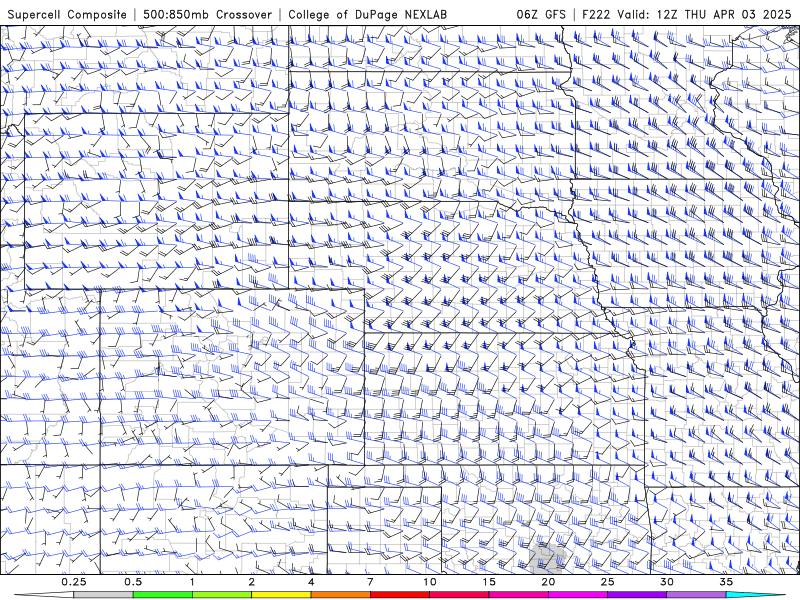Click the magenta 20–25 color bar segment
800x600 pixels.
[578, 595]
